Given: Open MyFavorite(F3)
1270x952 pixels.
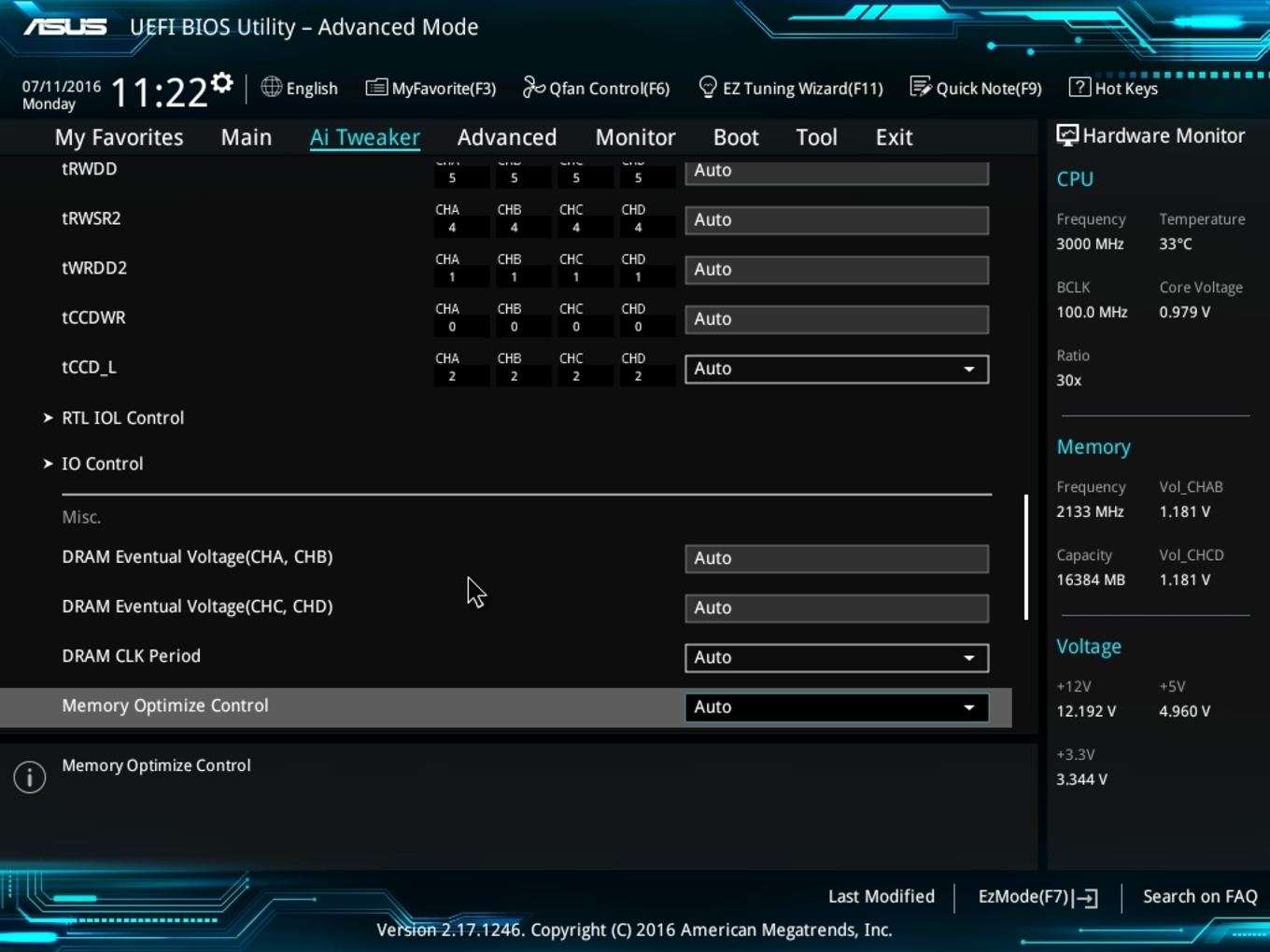Looking at the screenshot, I should point(430,88).
